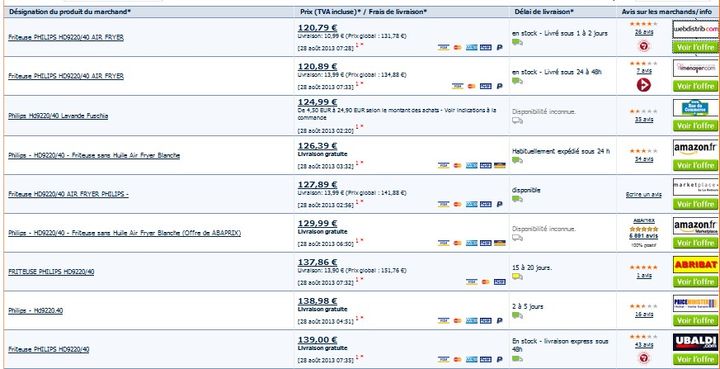Screen dimensions: 720x369
Task: Click the PriceMinister merchant logo
Action: pos(695,304)
